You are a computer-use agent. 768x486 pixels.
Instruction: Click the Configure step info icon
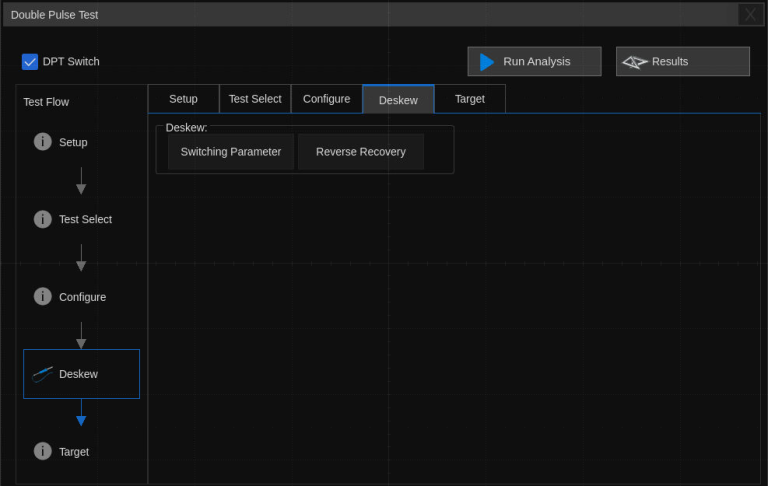(x=43, y=297)
